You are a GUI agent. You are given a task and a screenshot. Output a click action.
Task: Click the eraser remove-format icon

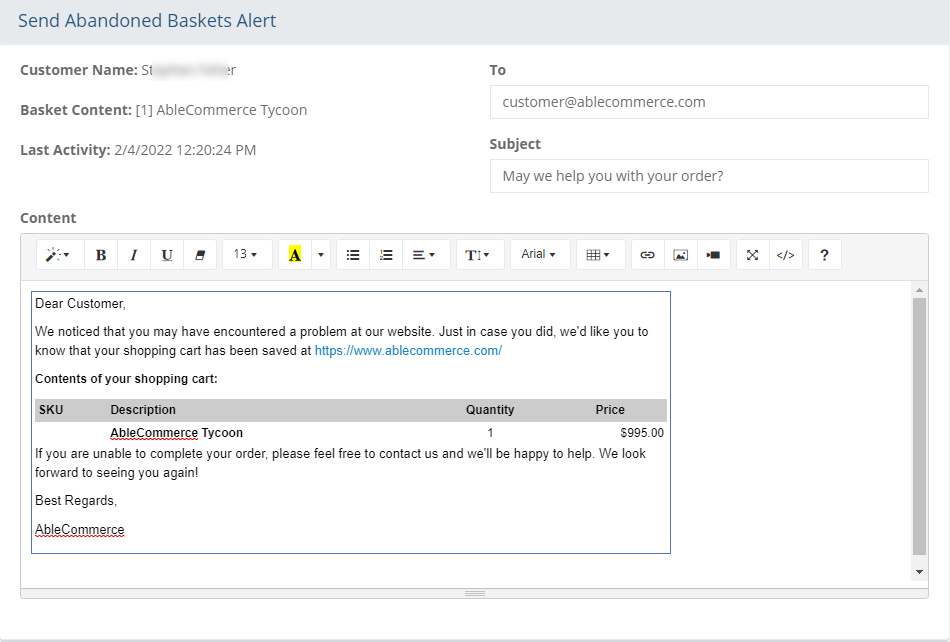(x=200, y=255)
